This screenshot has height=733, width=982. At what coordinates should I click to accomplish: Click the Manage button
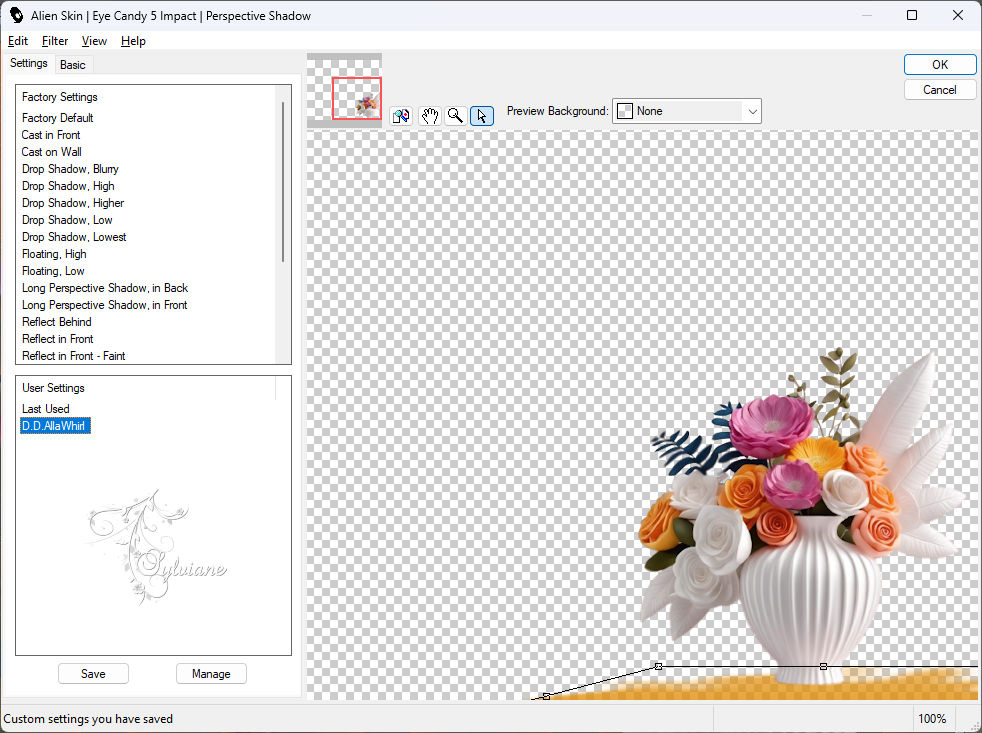(x=211, y=673)
